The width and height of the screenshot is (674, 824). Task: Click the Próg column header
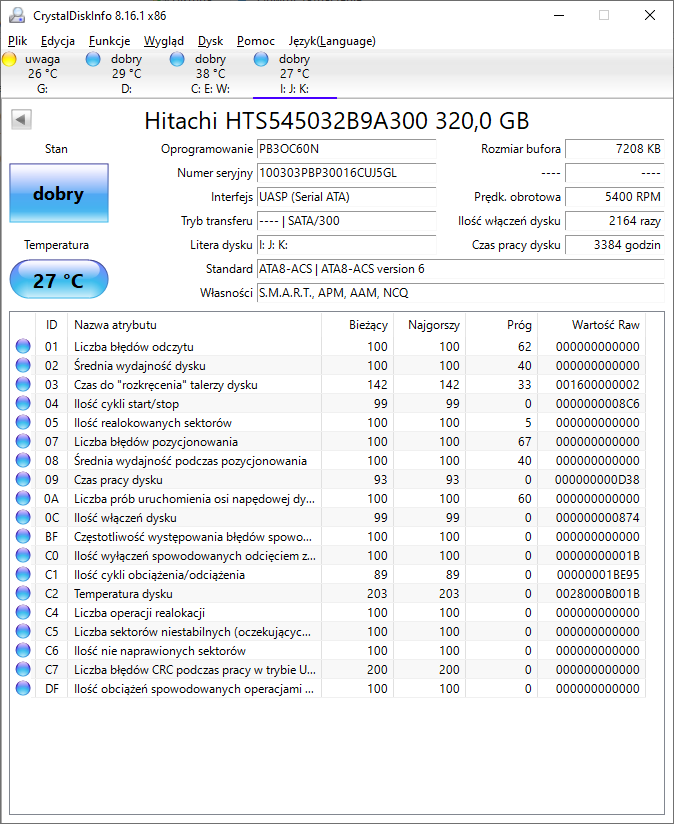502,325
